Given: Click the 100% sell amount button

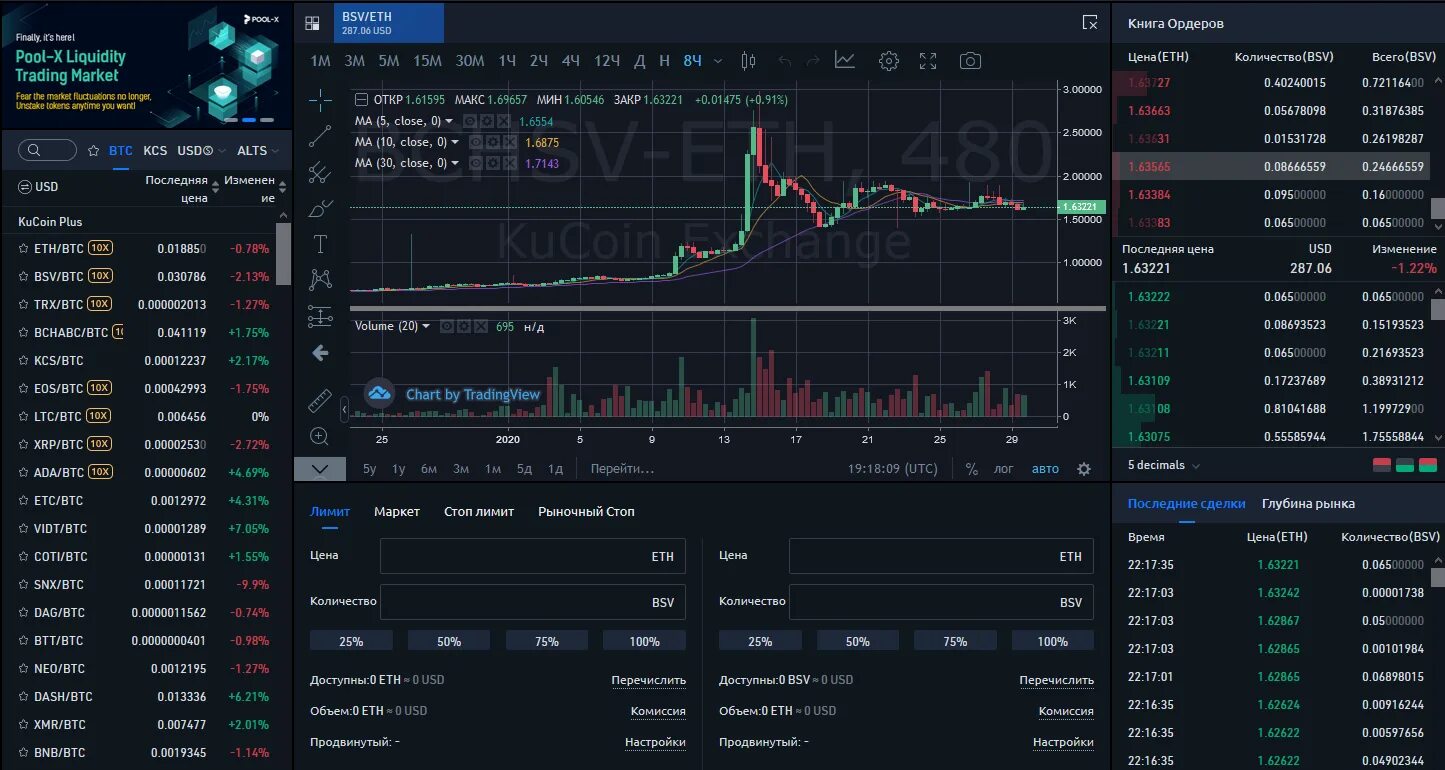Looking at the screenshot, I should pyautogui.click(x=1053, y=641).
